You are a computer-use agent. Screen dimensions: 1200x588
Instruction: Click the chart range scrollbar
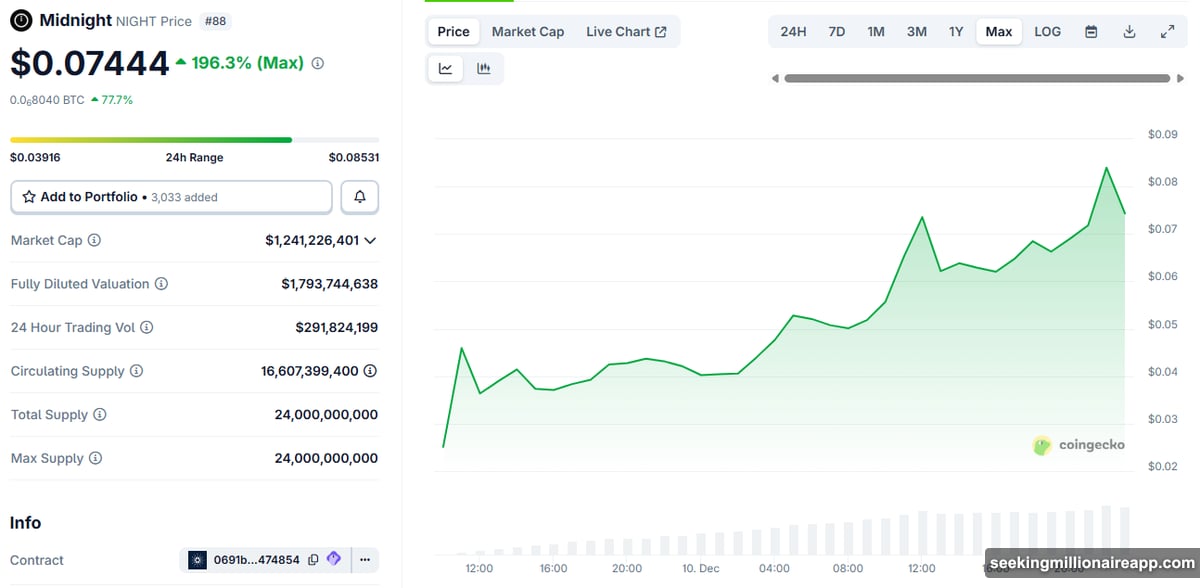(x=976, y=78)
